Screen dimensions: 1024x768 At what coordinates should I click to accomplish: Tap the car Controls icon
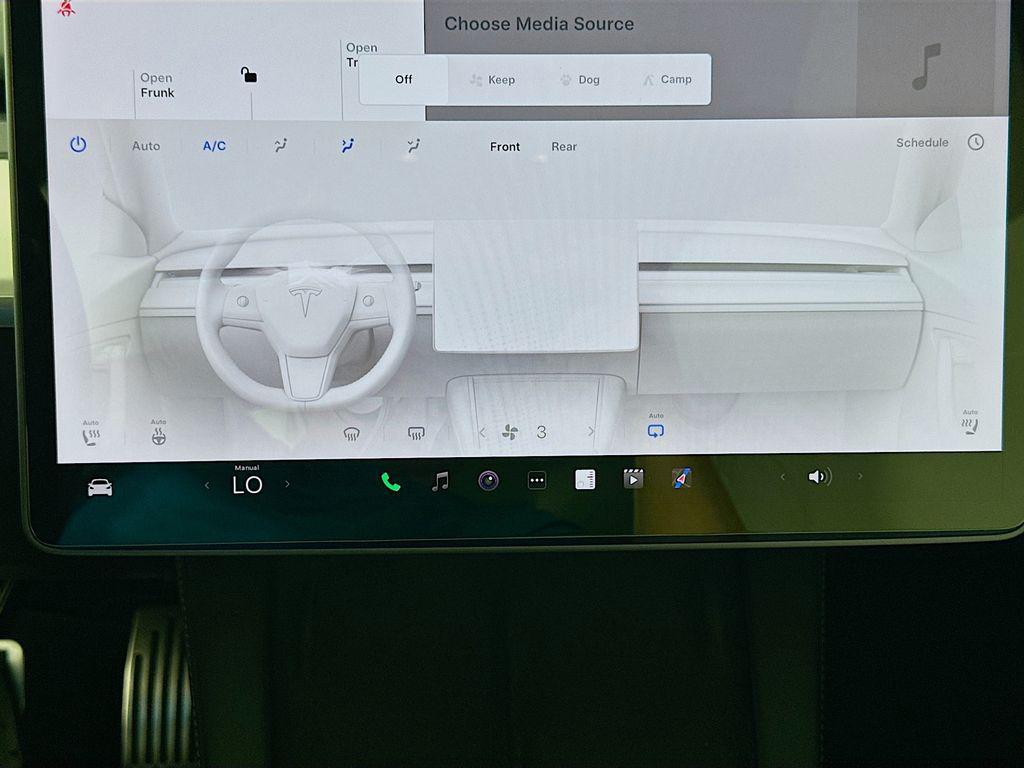(100, 487)
